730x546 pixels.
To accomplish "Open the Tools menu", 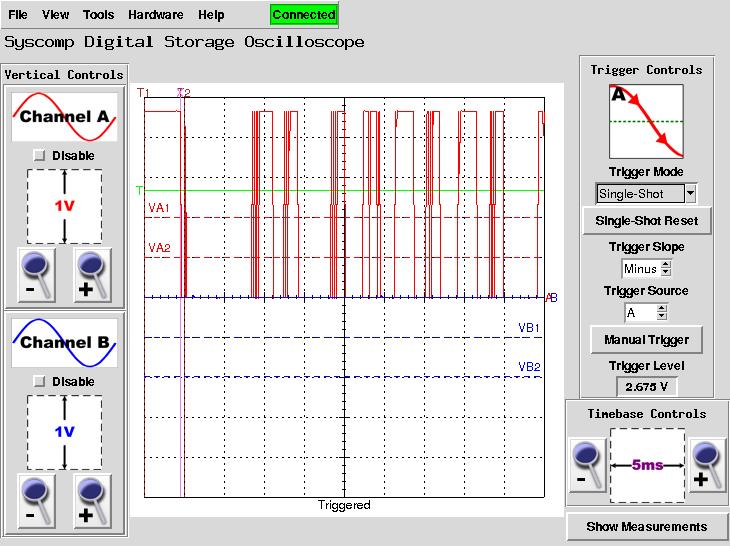I will (x=98, y=15).
